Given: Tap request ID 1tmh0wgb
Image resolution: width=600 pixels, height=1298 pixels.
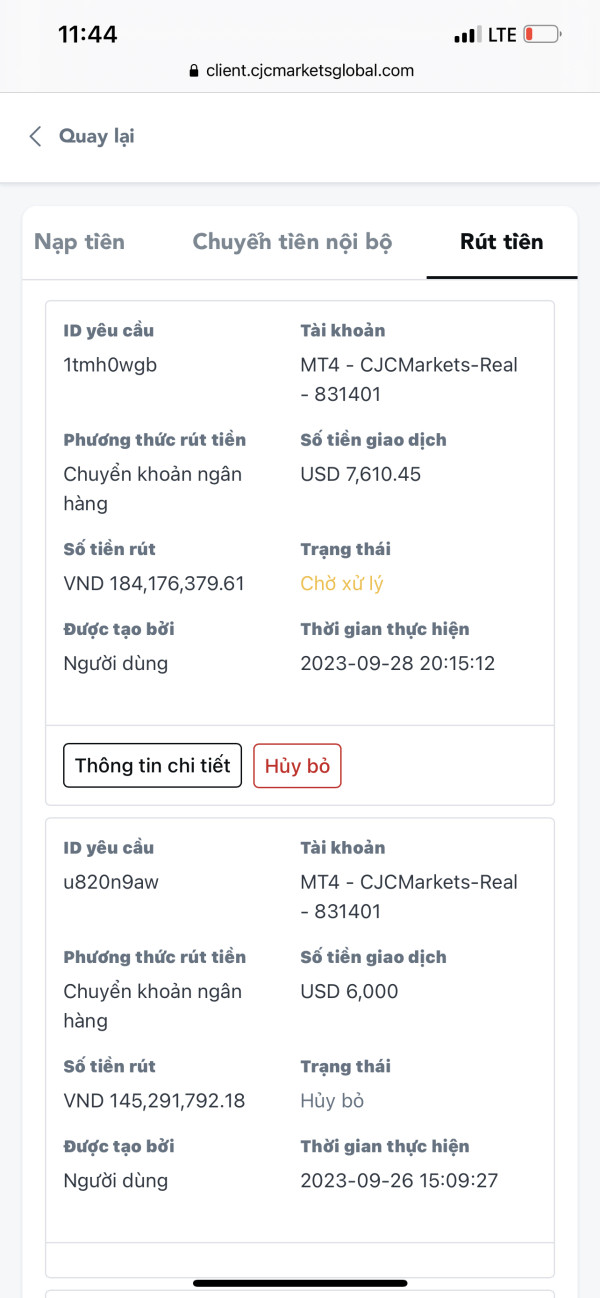Looking at the screenshot, I should [110, 365].
